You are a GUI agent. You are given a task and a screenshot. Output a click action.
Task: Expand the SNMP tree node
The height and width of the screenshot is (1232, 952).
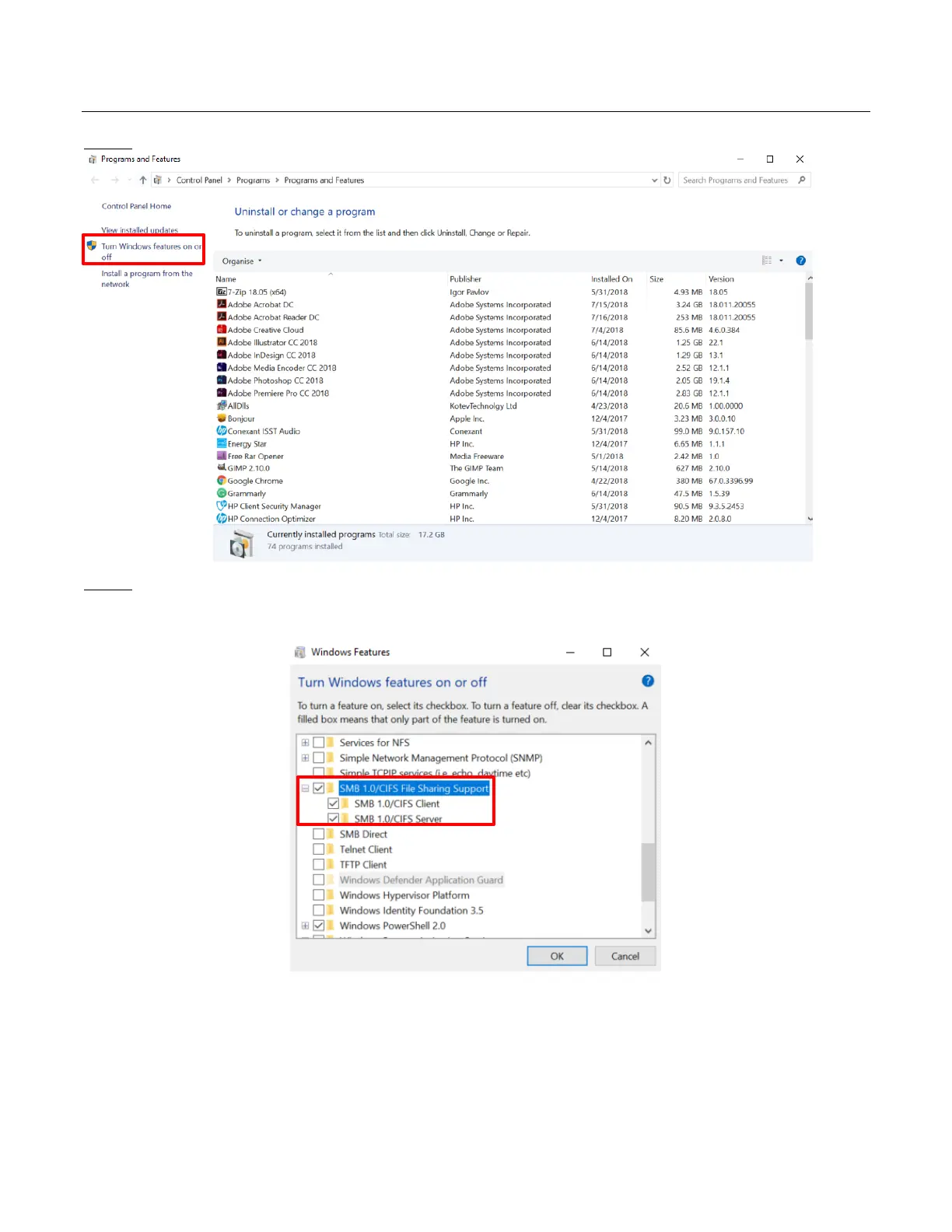click(305, 758)
